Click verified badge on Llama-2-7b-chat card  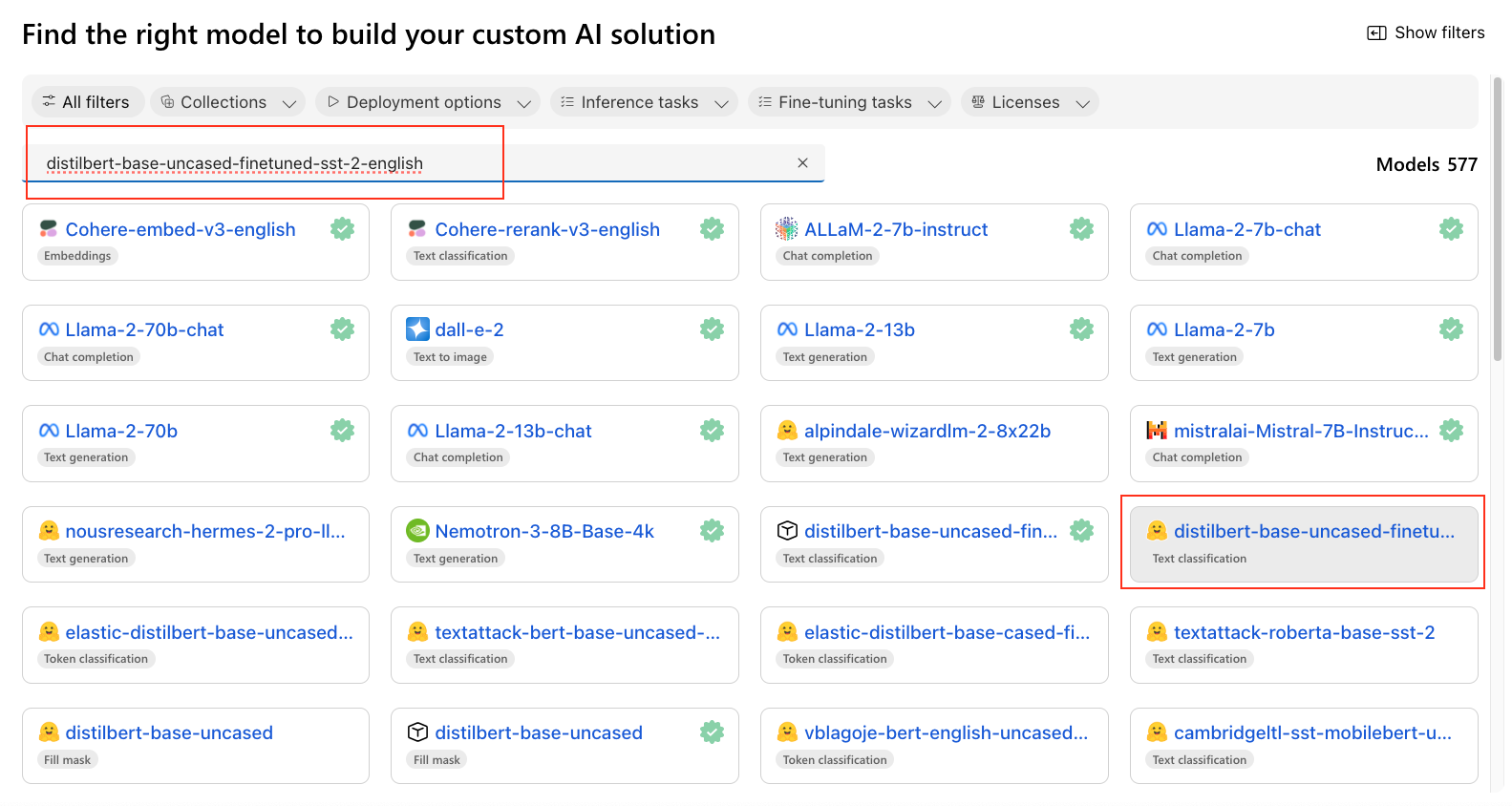pyautogui.click(x=1451, y=229)
